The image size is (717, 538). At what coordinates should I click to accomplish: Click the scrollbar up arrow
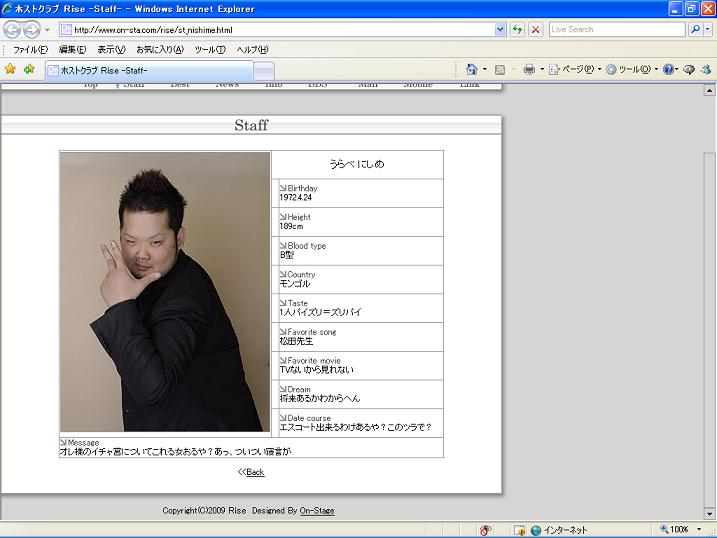coord(709,91)
